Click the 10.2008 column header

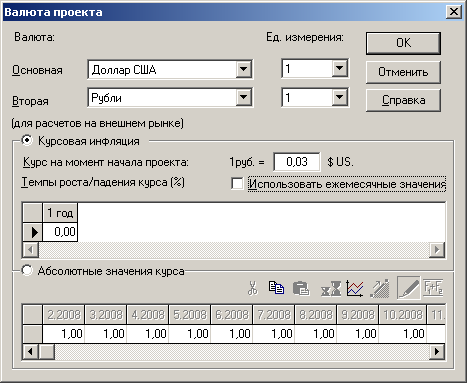point(403,314)
